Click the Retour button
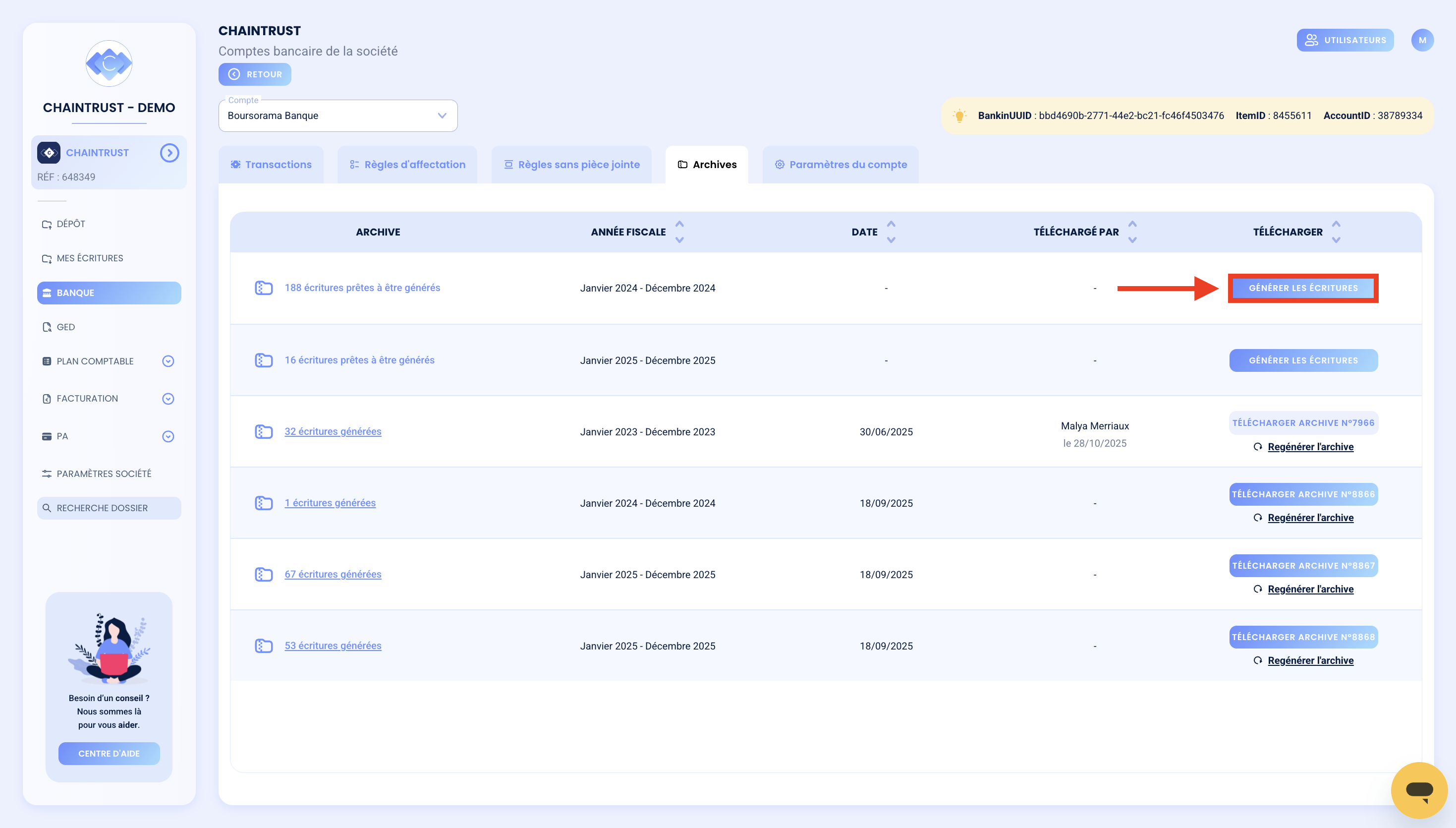Viewport: 1456px width, 828px height. (x=255, y=74)
